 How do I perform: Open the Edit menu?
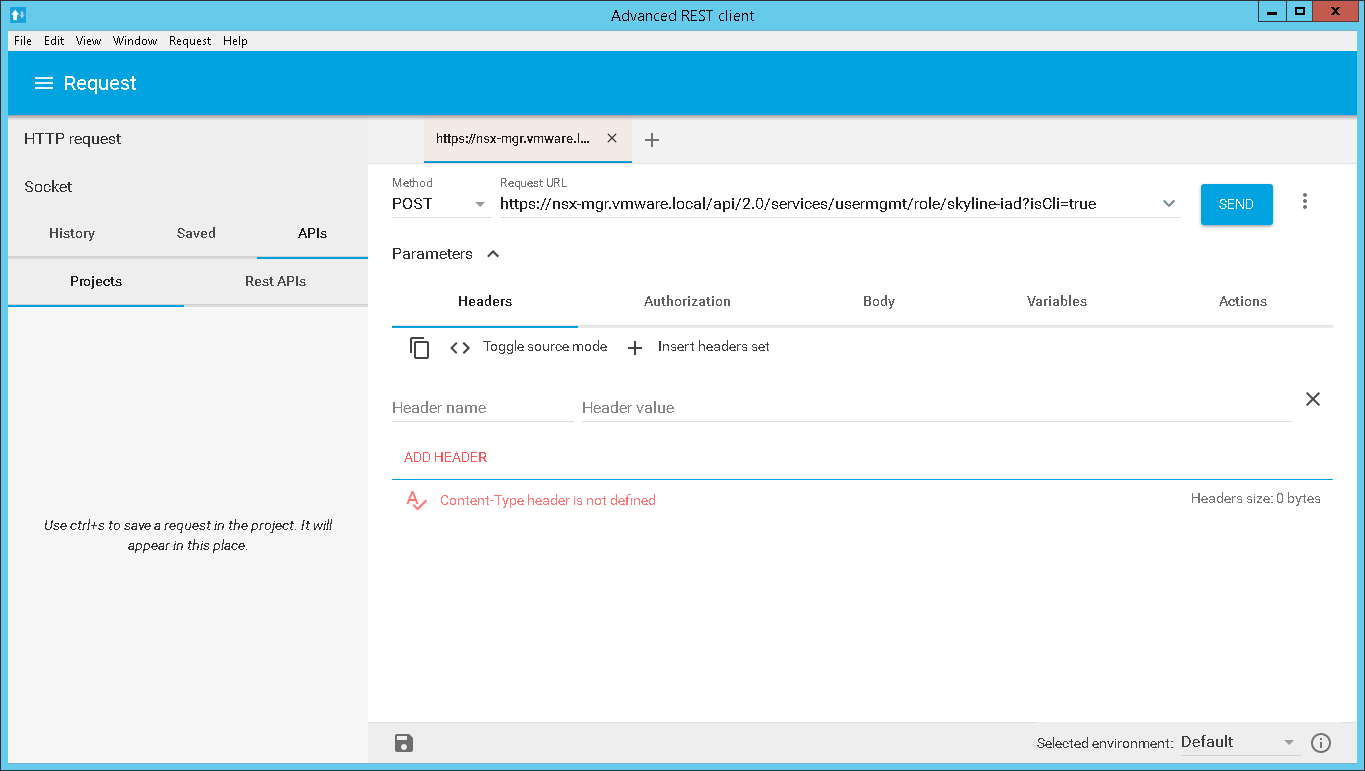[x=54, y=41]
